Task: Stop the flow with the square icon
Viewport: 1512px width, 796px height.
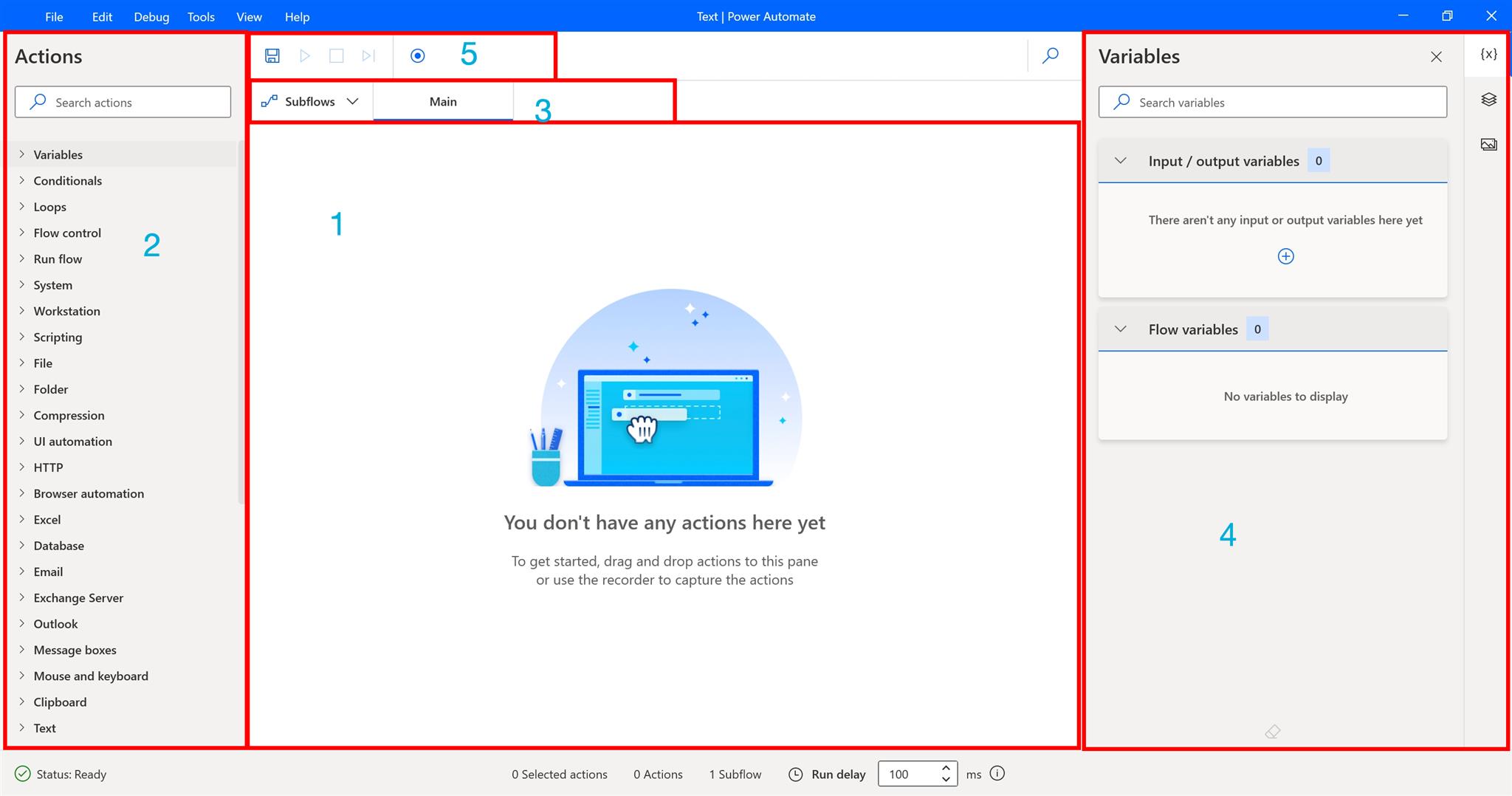Action: tap(337, 56)
